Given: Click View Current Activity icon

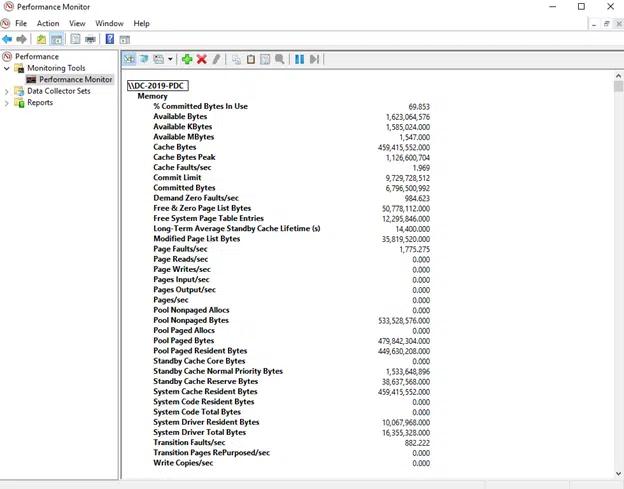Looking at the screenshot, I should click(129, 59).
